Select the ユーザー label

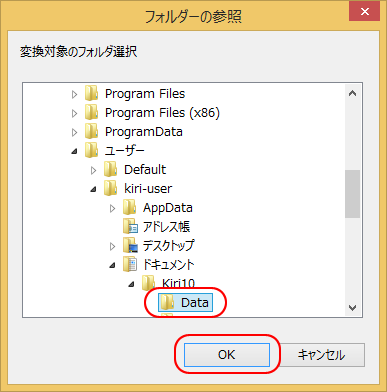pos(124,151)
